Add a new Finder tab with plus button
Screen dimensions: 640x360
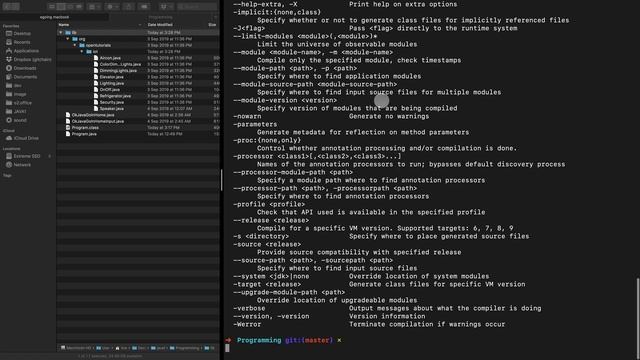click(216, 17)
